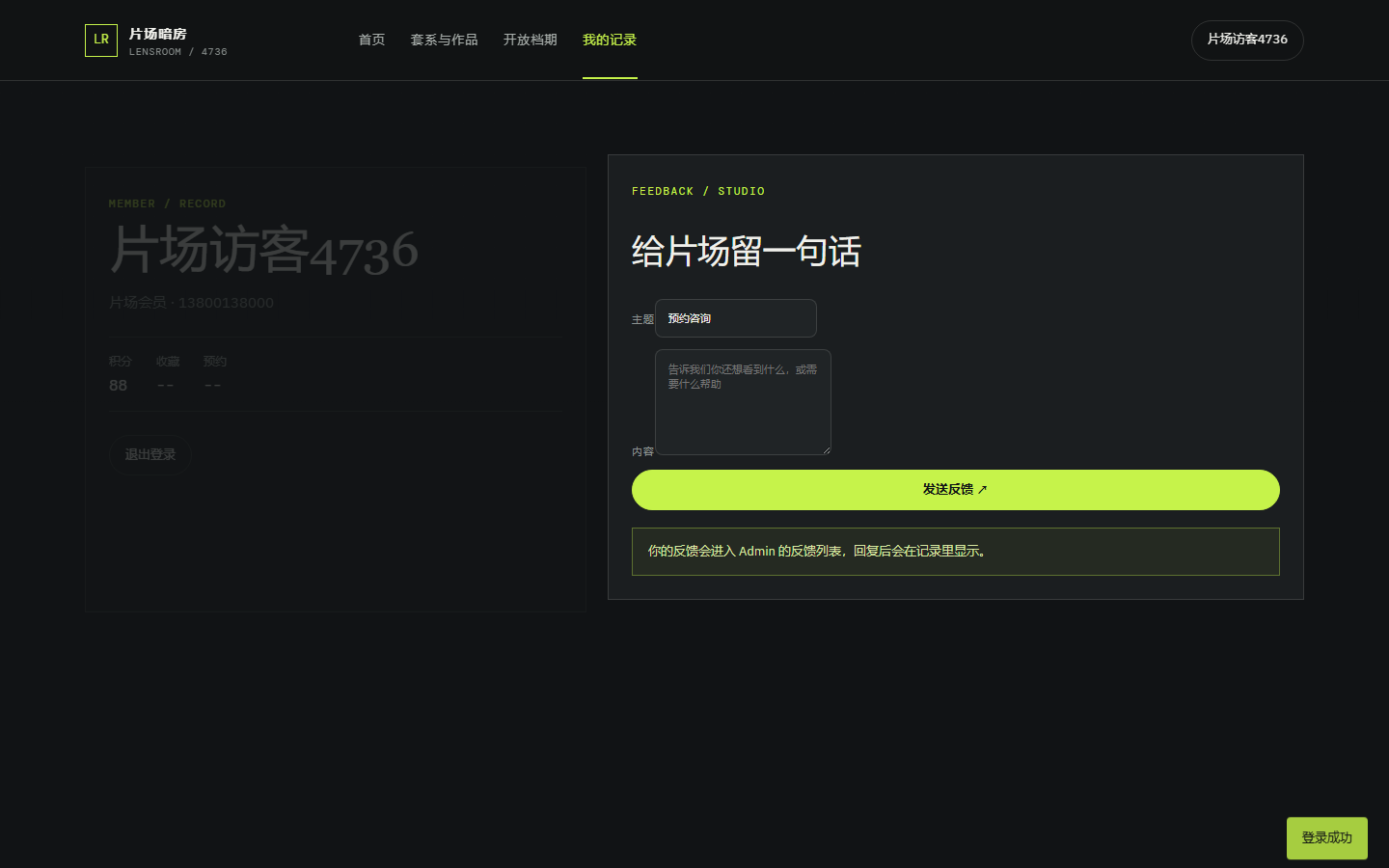Image resolution: width=1389 pixels, height=868 pixels.
Task: Click the 发送反馈 button
Action: tap(955, 490)
